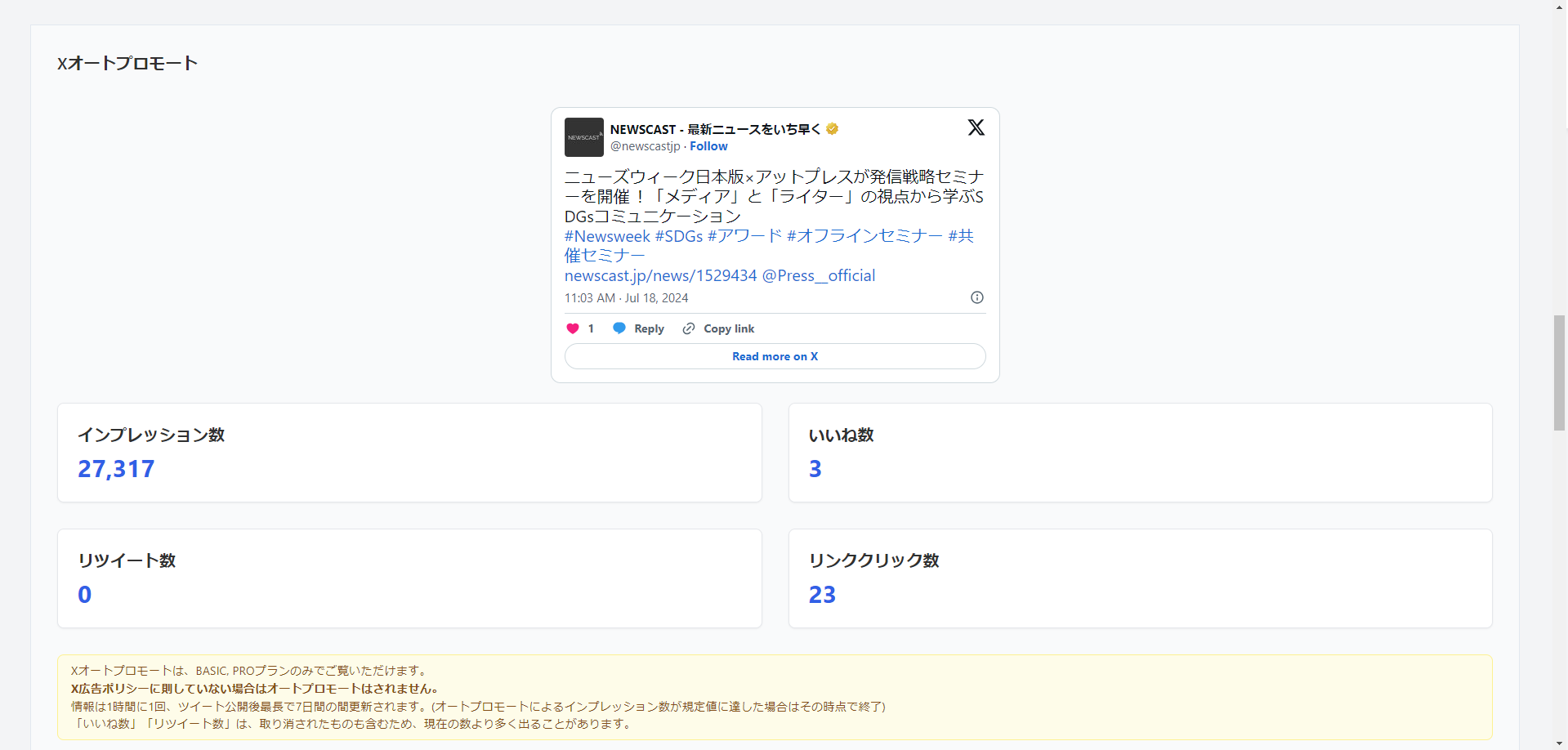Like the tweet using the heart icon
The image size is (1568, 750).
tap(571, 328)
